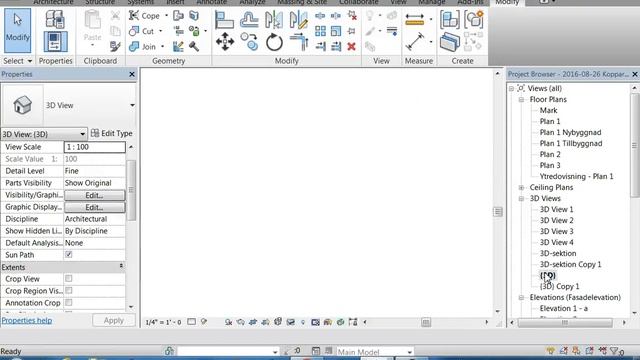This screenshot has height=360, width=640.
Task: Select Plan 1 Nybyggnad floor plan
Action: pyautogui.click(x=570, y=133)
